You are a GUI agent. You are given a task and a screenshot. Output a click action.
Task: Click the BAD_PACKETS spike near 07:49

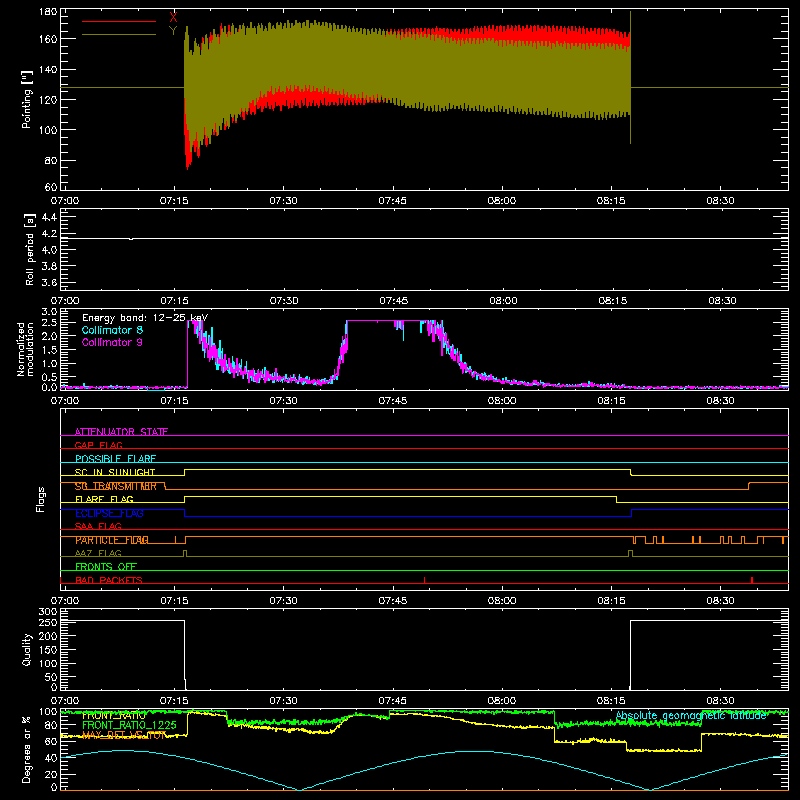click(424, 580)
